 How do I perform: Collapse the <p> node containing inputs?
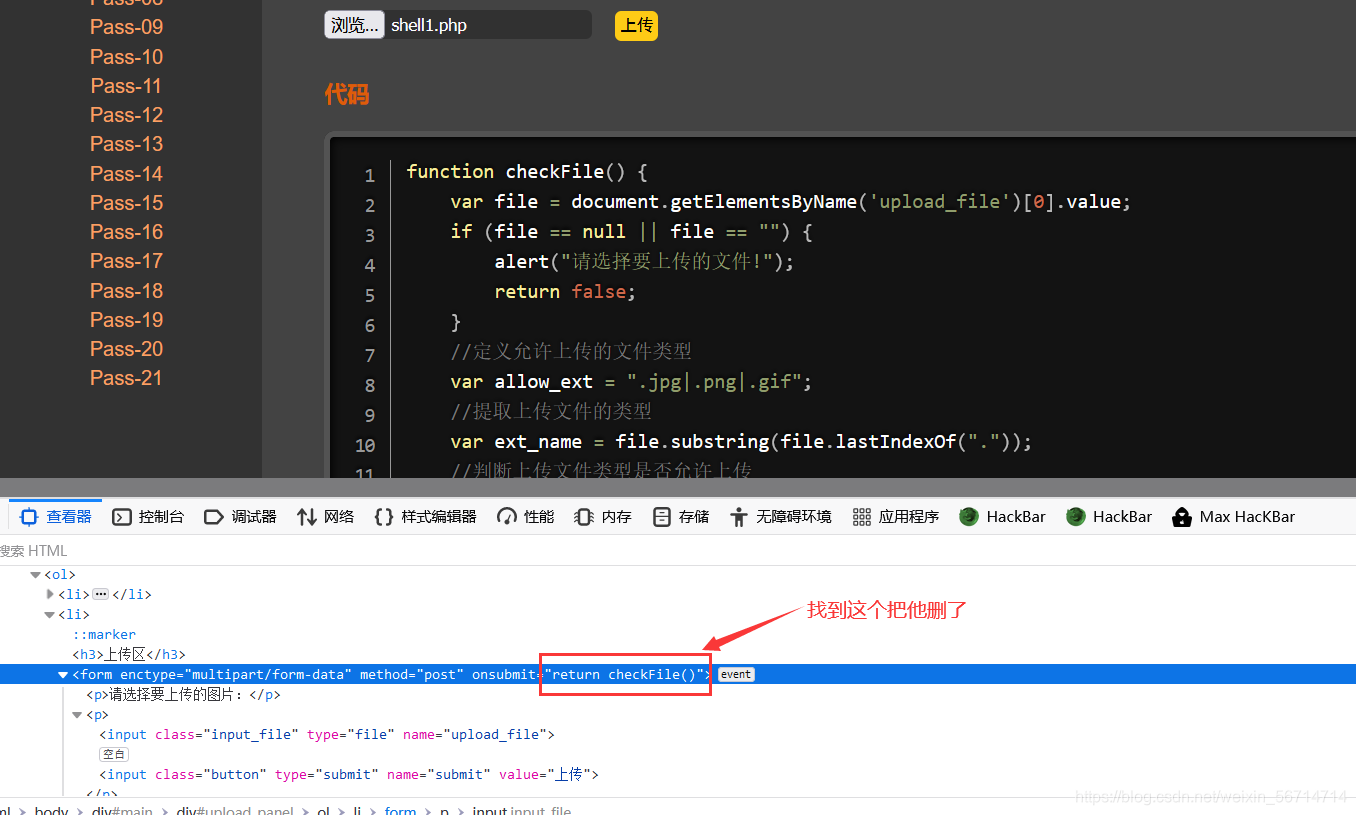[77, 715]
